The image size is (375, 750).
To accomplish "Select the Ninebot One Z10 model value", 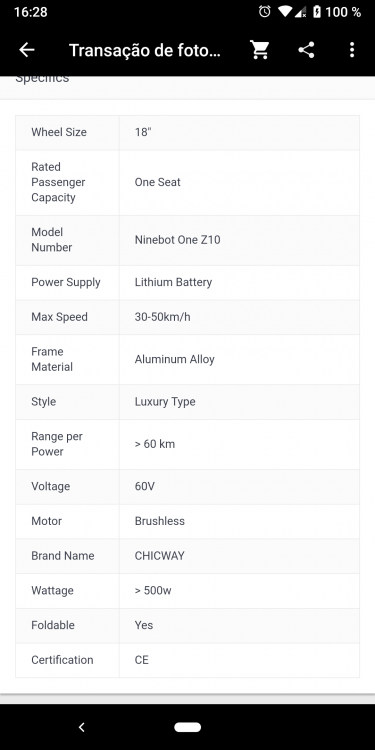I will (177, 240).
